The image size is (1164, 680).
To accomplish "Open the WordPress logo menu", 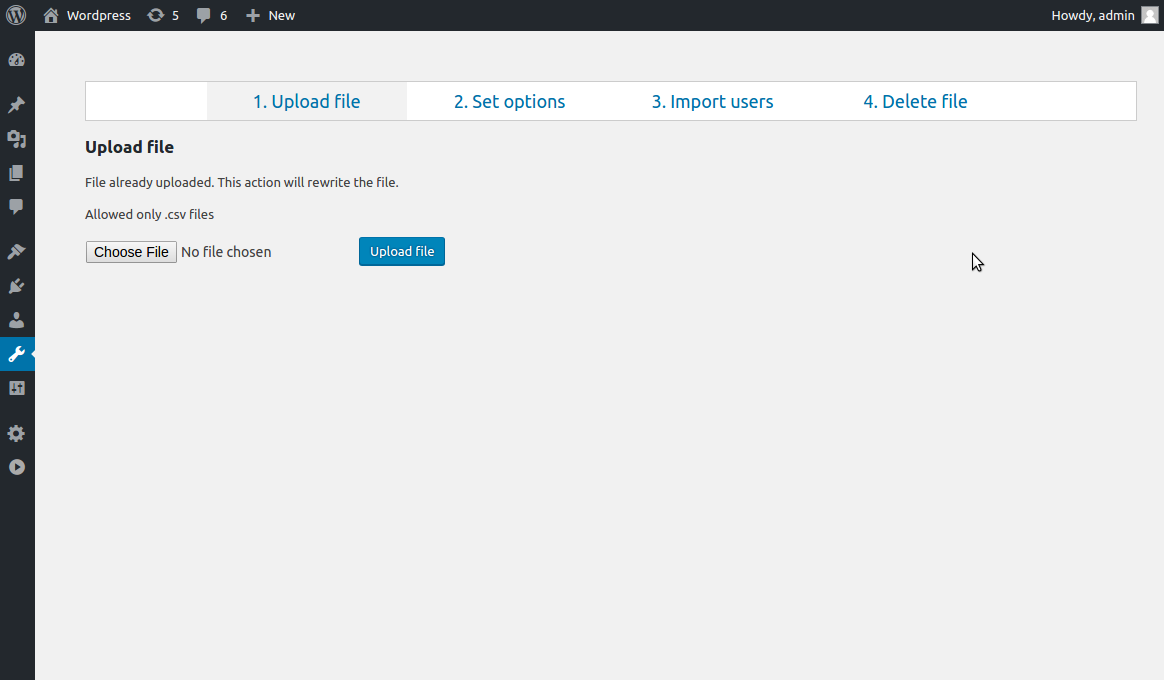I will pos(16,15).
